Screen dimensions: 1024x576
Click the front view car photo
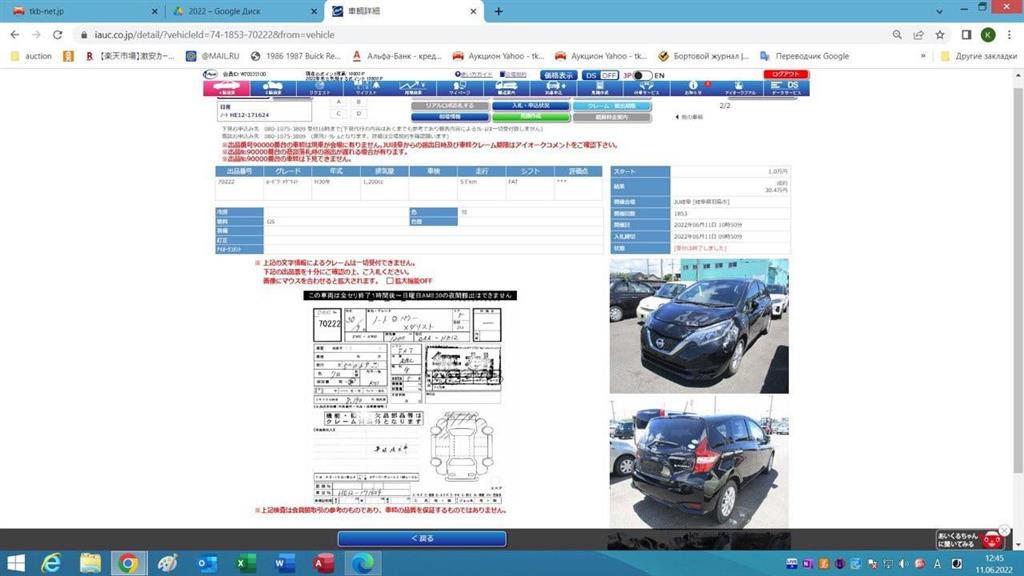pos(698,326)
